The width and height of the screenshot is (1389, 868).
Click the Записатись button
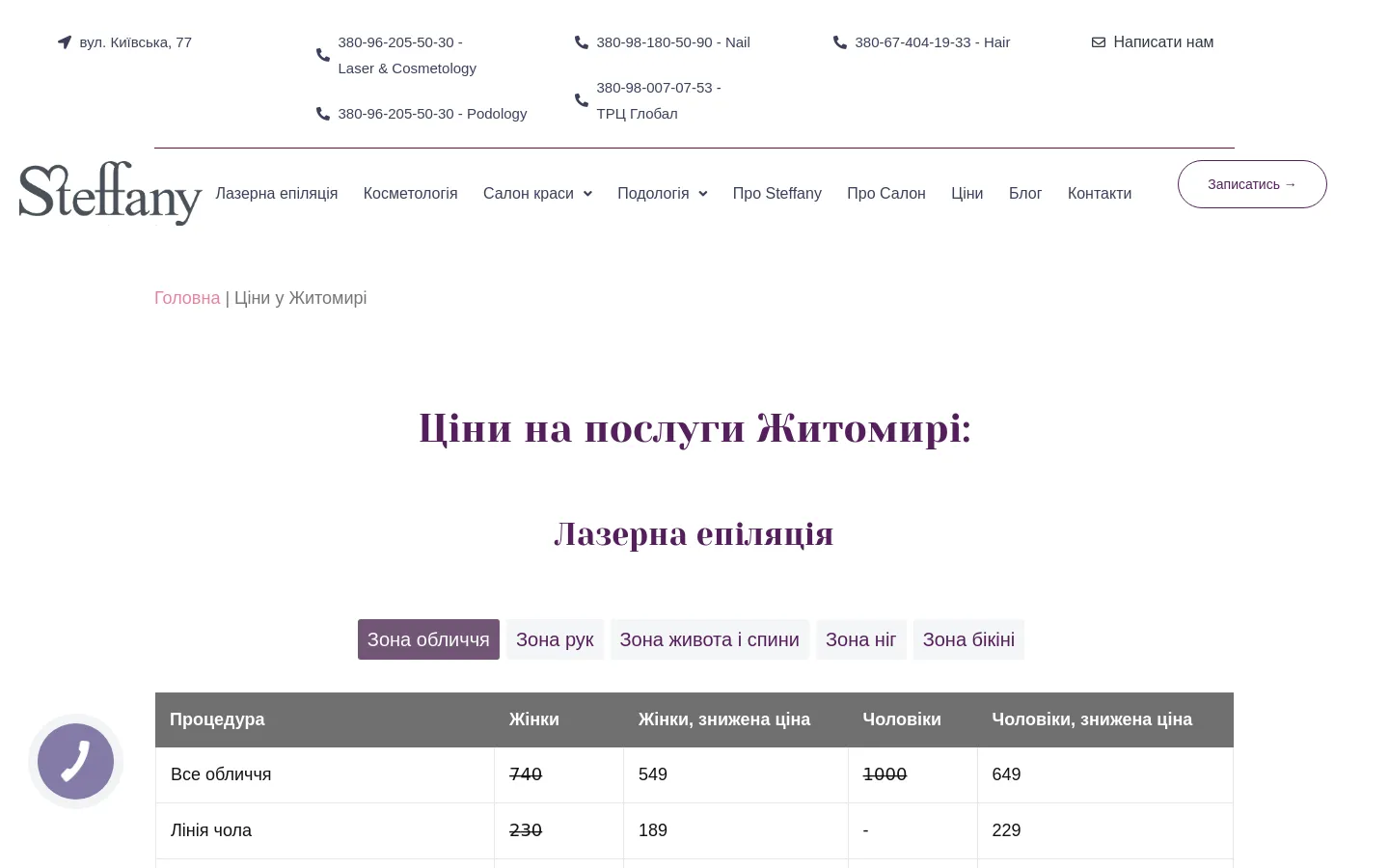pyautogui.click(x=1252, y=184)
